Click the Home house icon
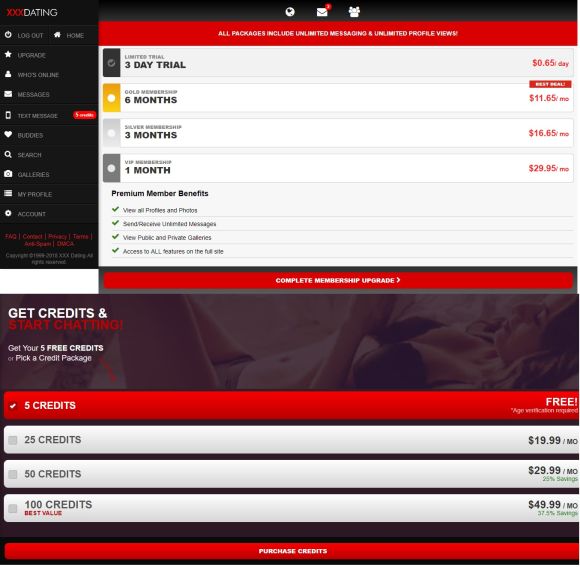Viewport: 580px width, 567px height. tap(57, 35)
